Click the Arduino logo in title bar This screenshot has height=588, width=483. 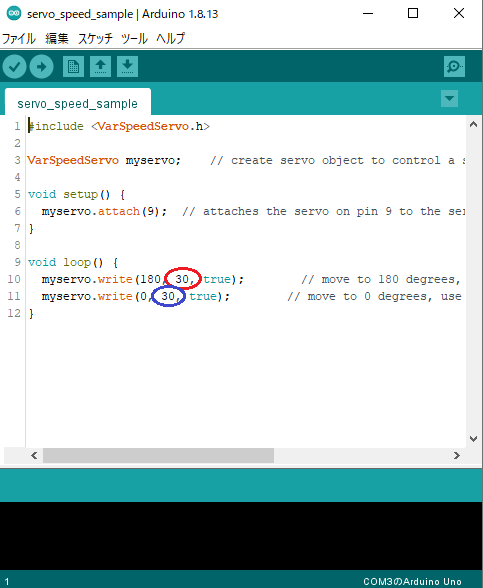pyautogui.click(x=14, y=14)
